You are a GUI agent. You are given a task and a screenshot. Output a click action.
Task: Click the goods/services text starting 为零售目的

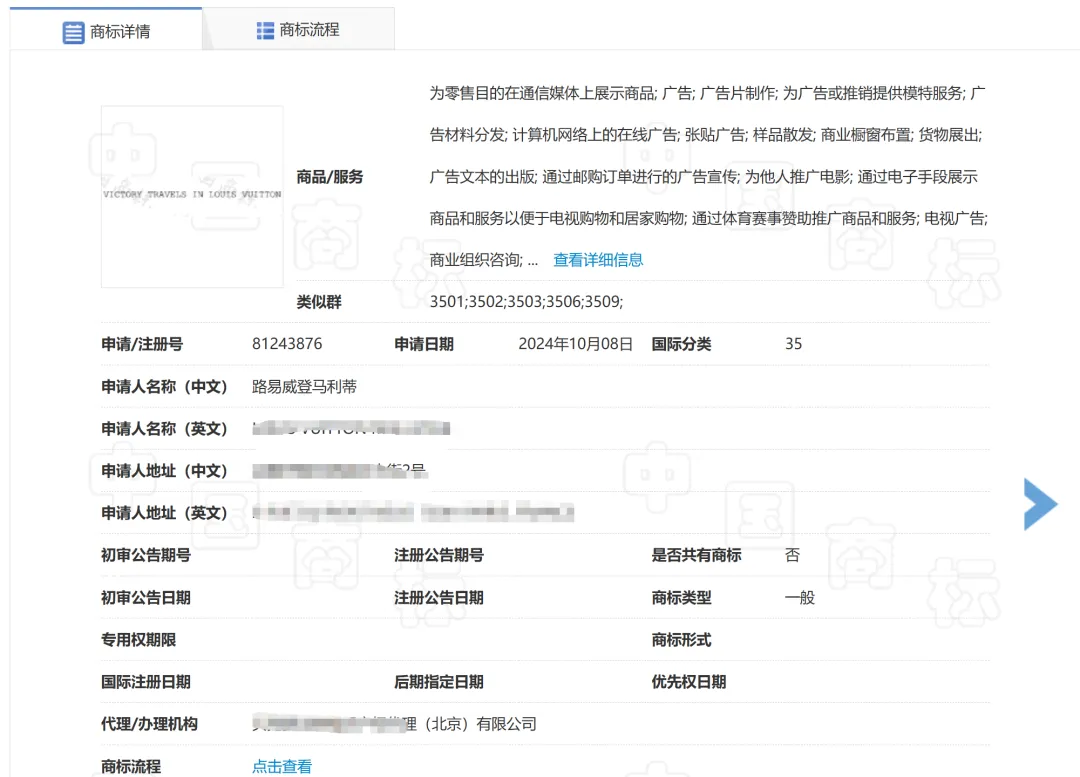pos(709,176)
